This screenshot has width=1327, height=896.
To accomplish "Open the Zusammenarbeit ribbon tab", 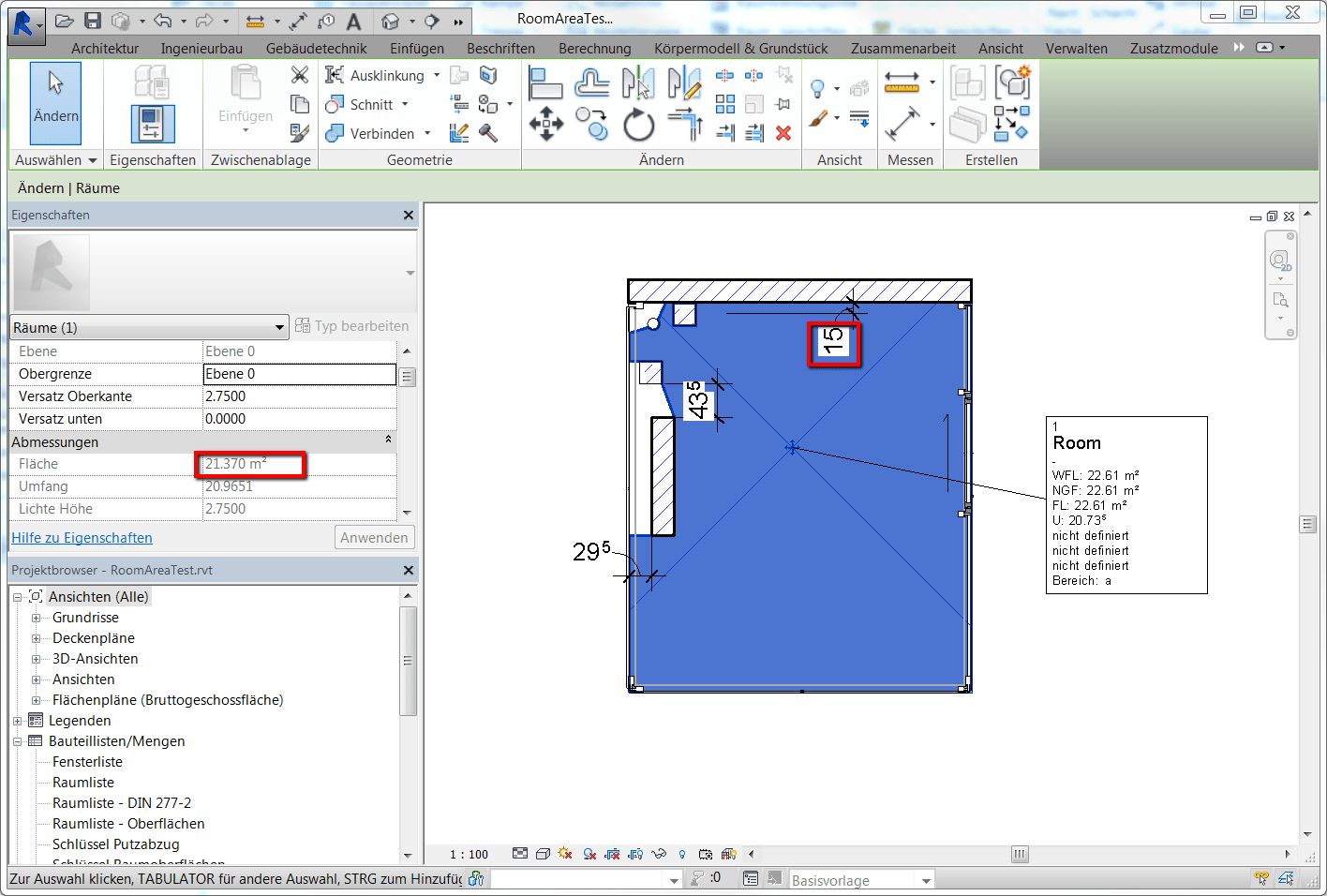I will (902, 48).
